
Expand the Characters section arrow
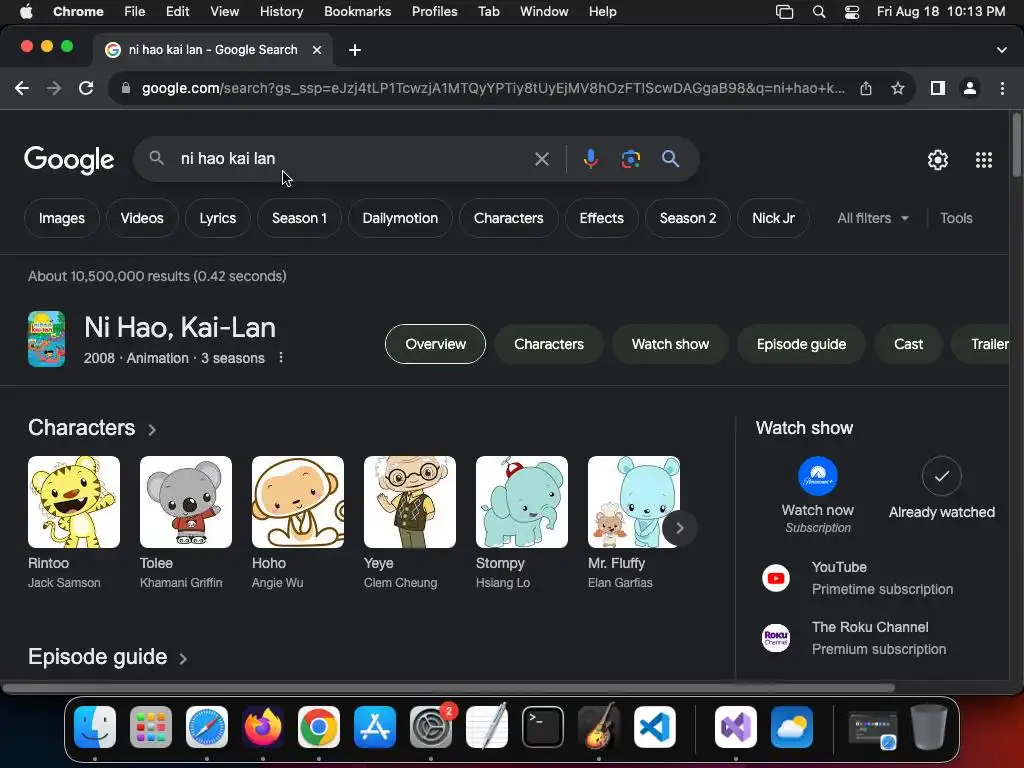pos(152,429)
